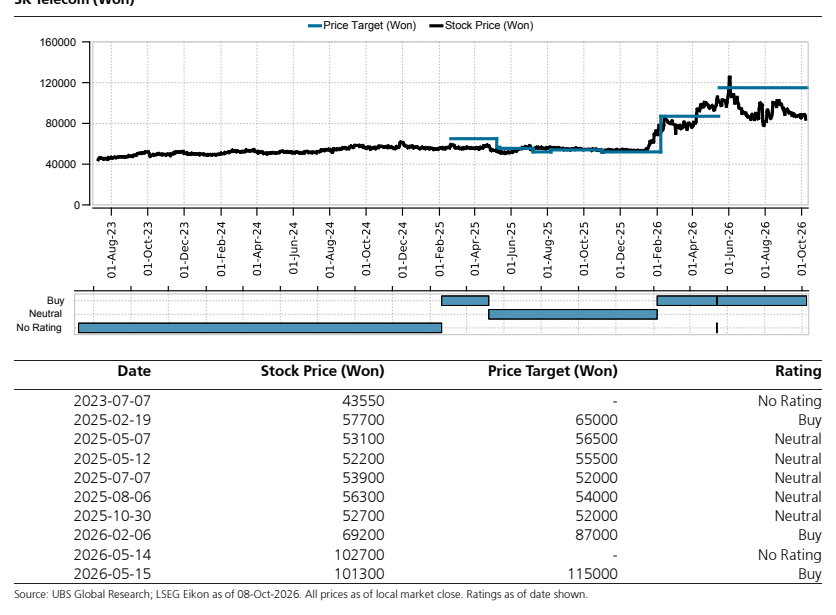
Task: Click price target value 115000
Action: [592, 574]
